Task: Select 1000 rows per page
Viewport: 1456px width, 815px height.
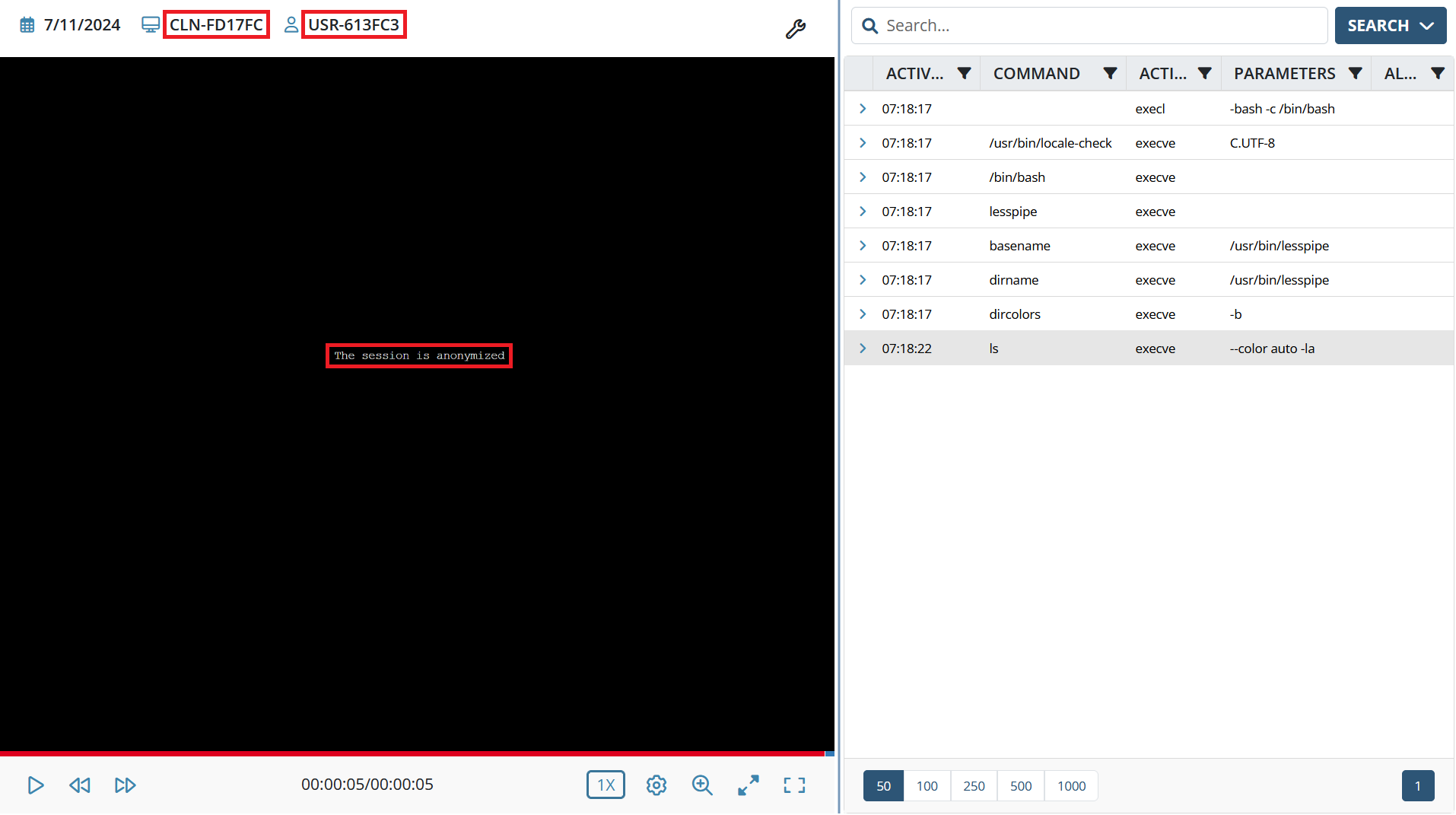Action: tap(1071, 786)
